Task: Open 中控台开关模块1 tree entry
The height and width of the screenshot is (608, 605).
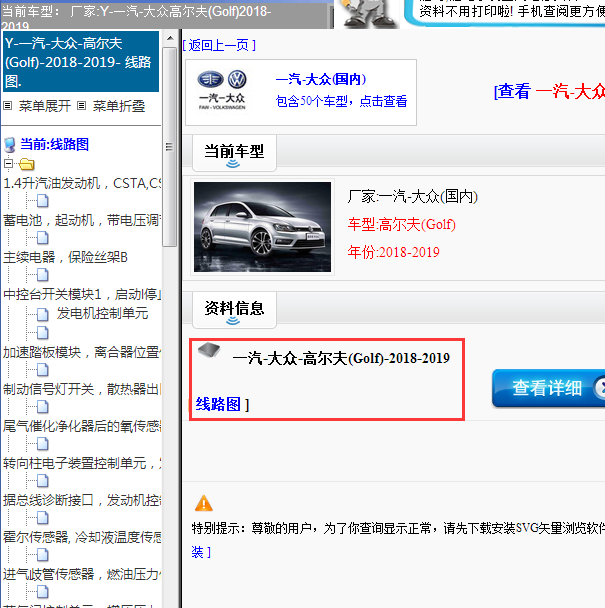Action: 82,294
